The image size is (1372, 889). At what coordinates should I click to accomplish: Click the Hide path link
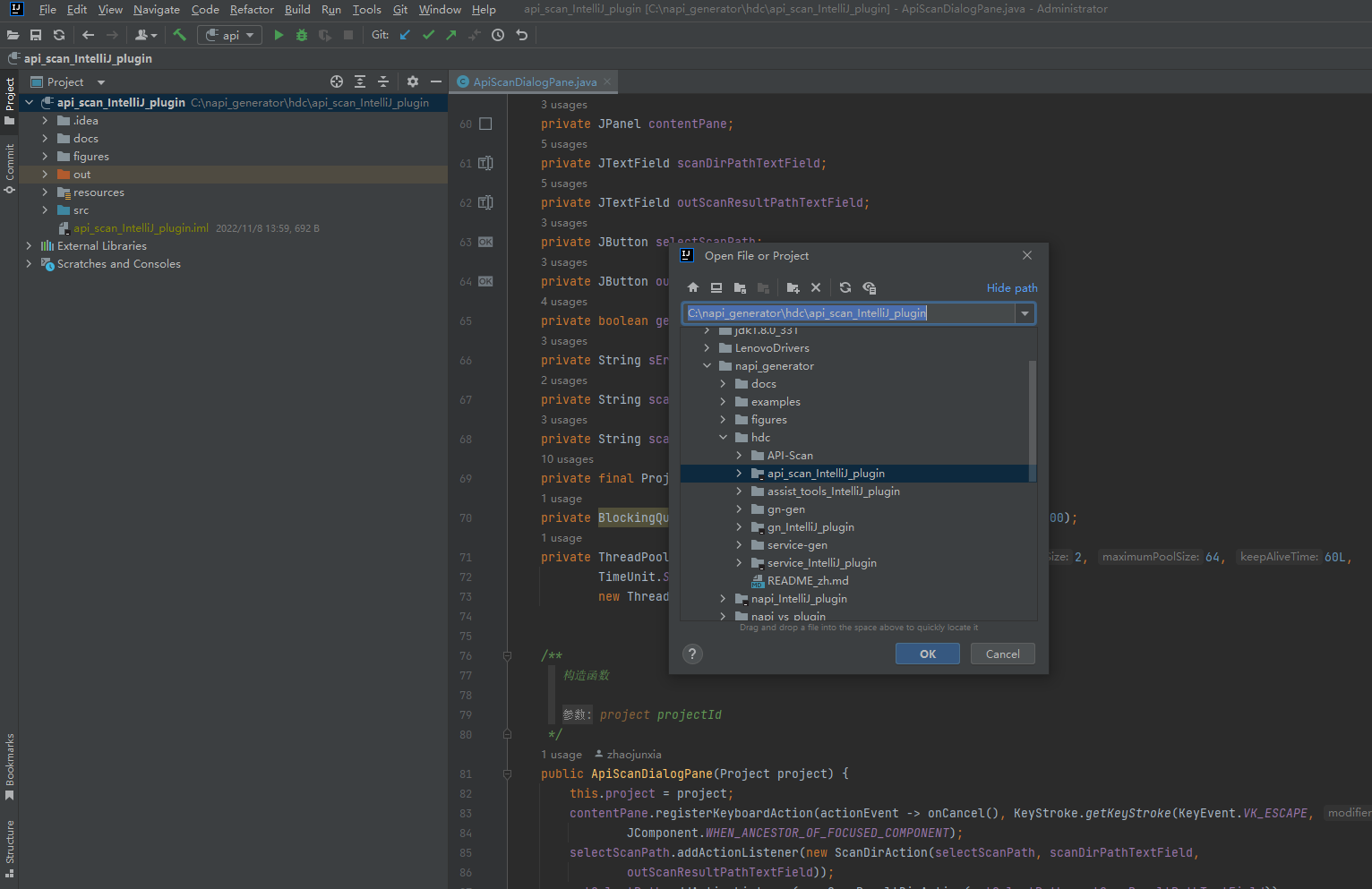[1012, 287]
